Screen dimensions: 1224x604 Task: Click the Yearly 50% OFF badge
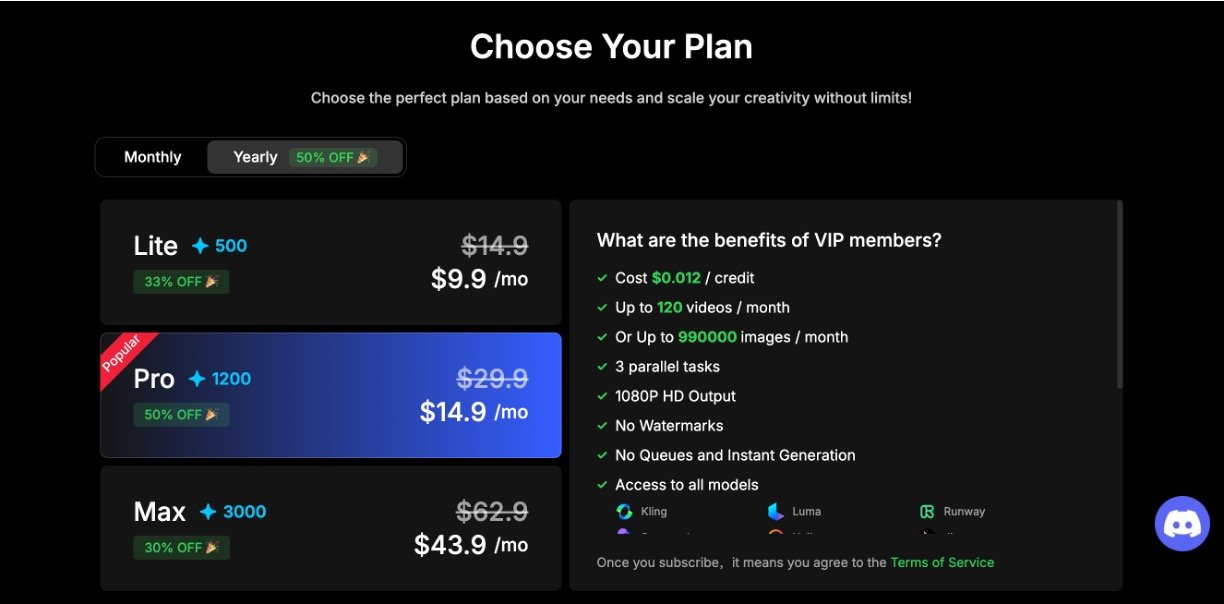(x=333, y=158)
